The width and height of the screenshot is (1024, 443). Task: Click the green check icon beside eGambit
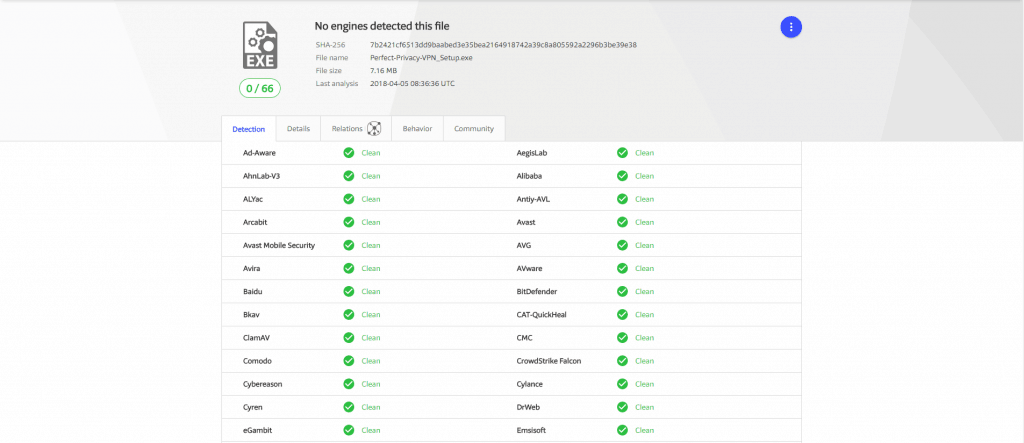coord(349,430)
